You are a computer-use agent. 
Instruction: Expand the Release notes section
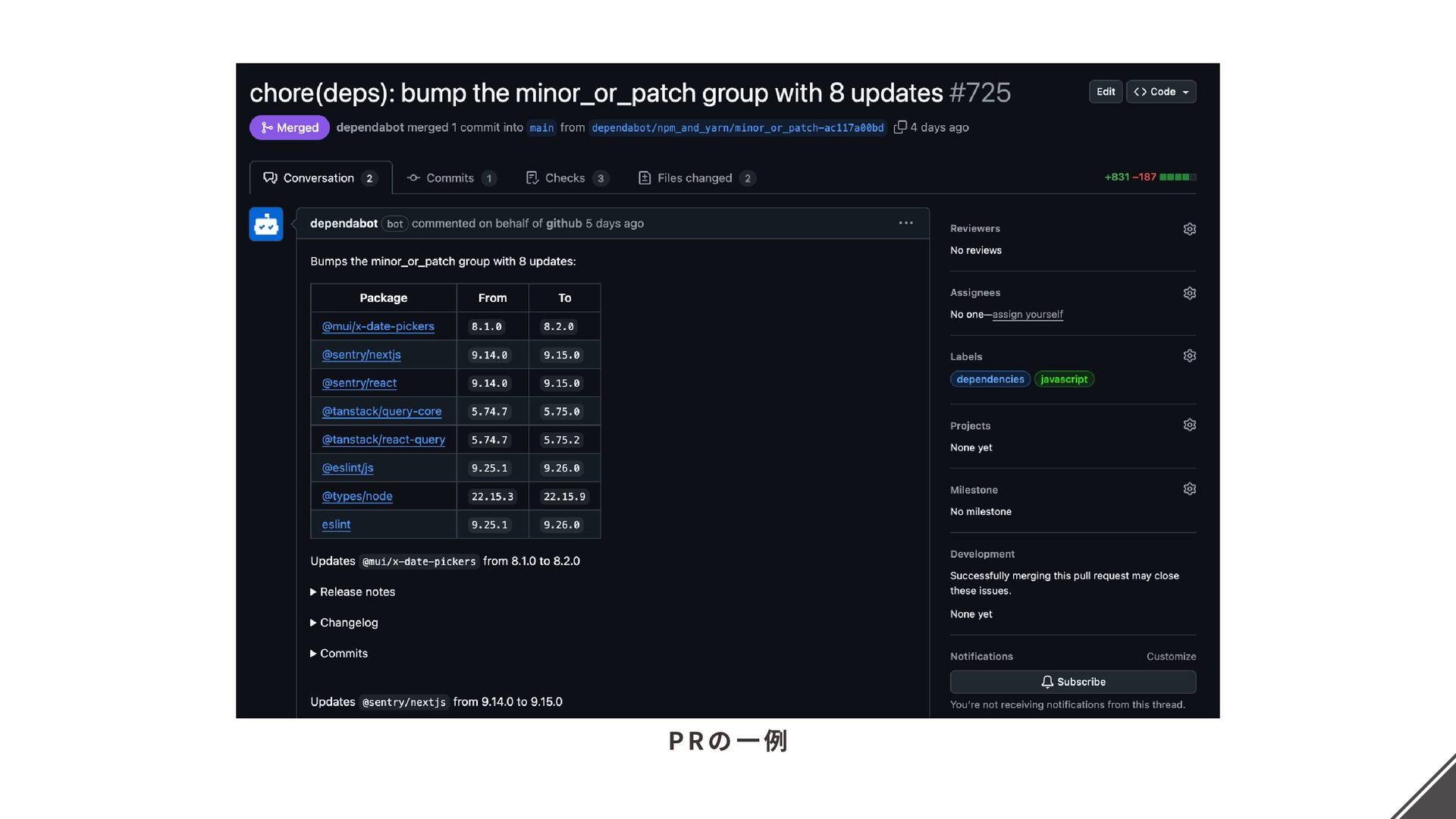[353, 591]
